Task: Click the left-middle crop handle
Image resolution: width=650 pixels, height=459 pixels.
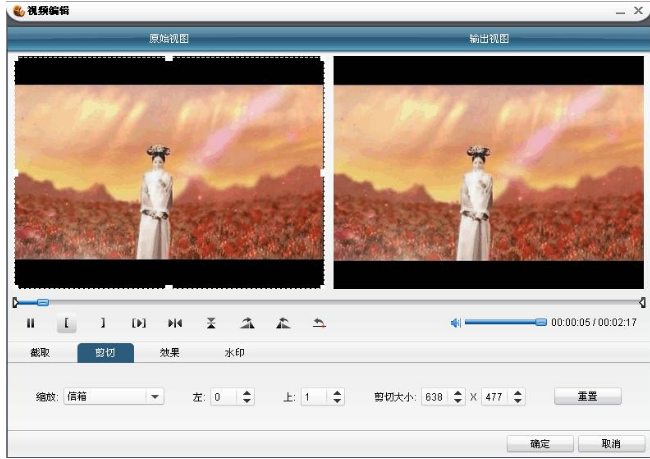Action: [x=16, y=172]
